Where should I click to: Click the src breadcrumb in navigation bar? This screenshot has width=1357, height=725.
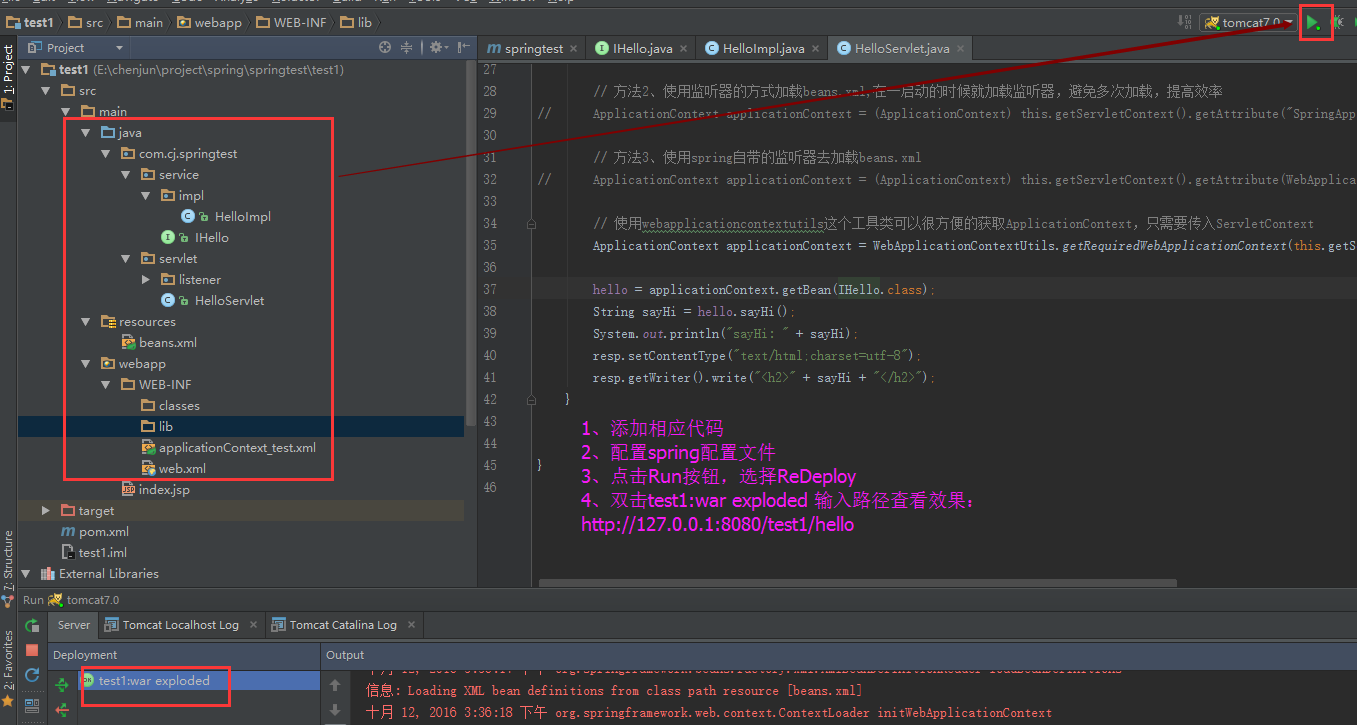88,22
